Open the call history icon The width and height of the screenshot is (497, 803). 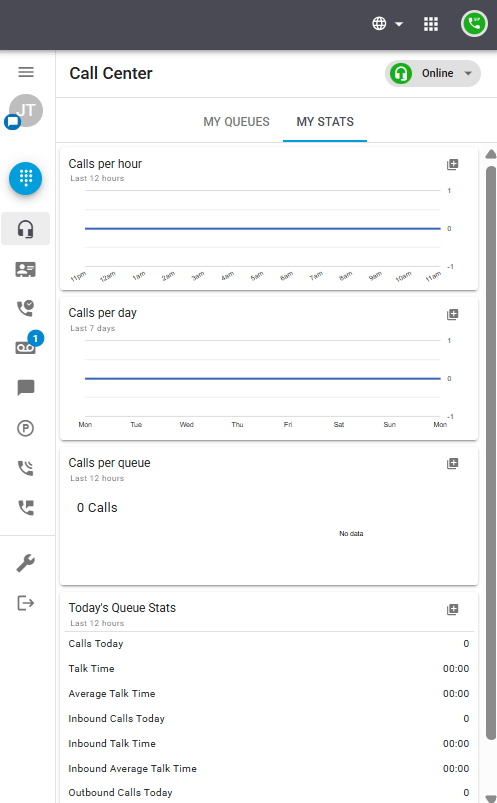point(26,308)
